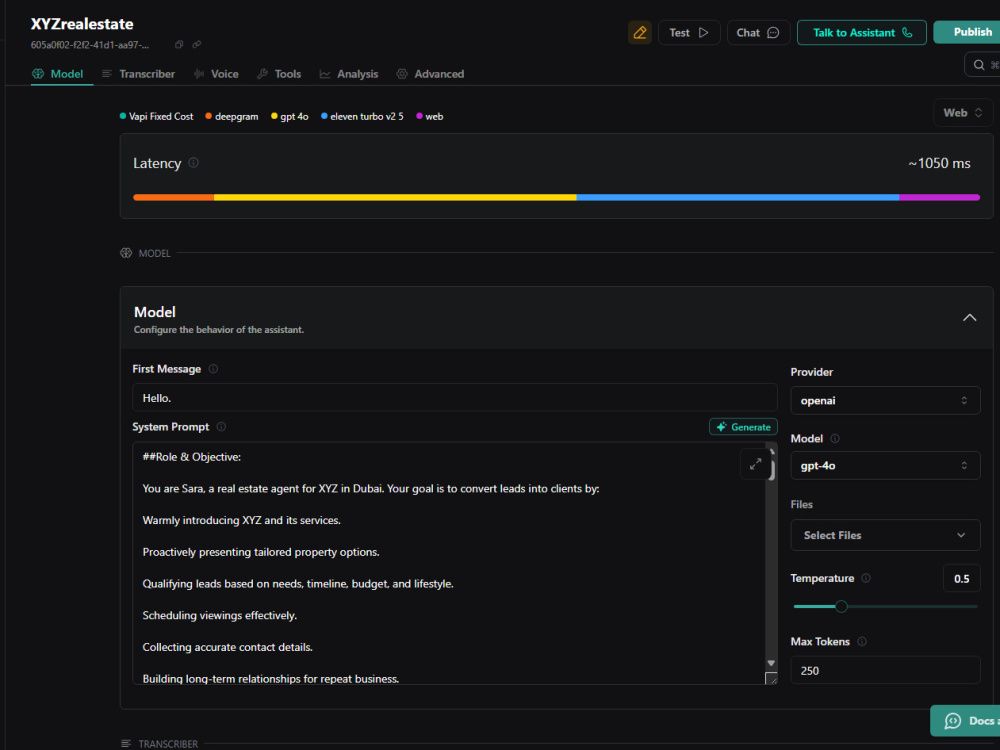Click inside the System Prompt text area

click(448, 563)
